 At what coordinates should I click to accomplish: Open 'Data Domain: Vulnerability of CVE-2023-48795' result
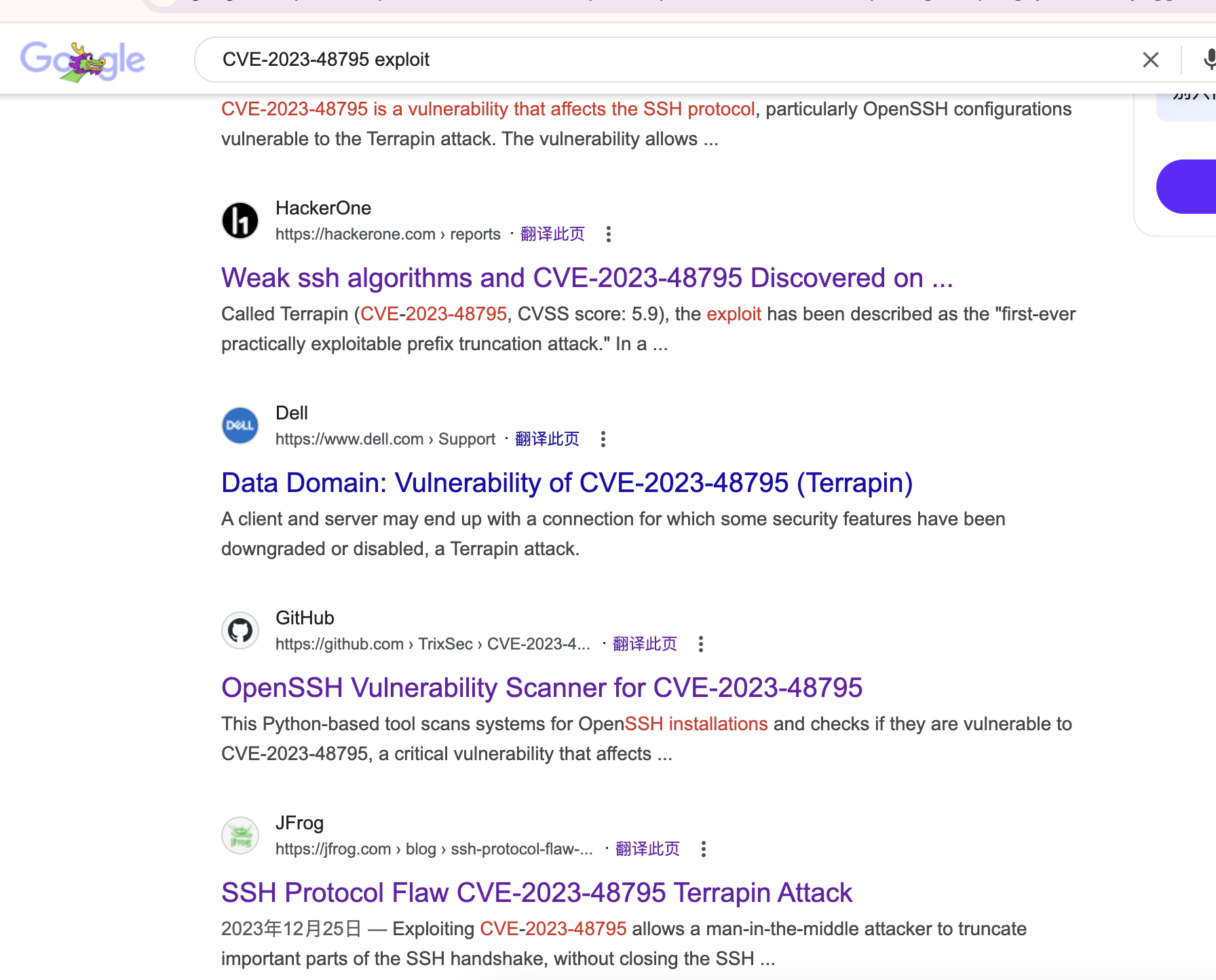(x=567, y=483)
